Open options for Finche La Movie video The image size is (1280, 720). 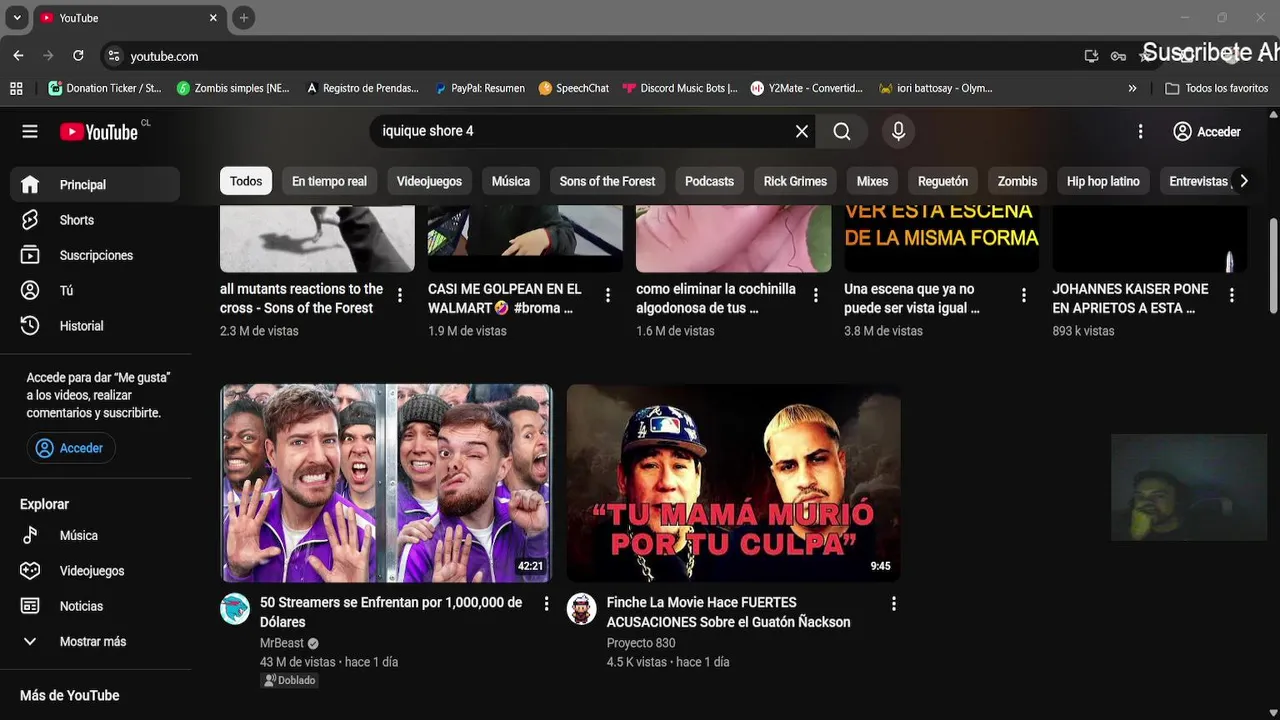pos(893,604)
